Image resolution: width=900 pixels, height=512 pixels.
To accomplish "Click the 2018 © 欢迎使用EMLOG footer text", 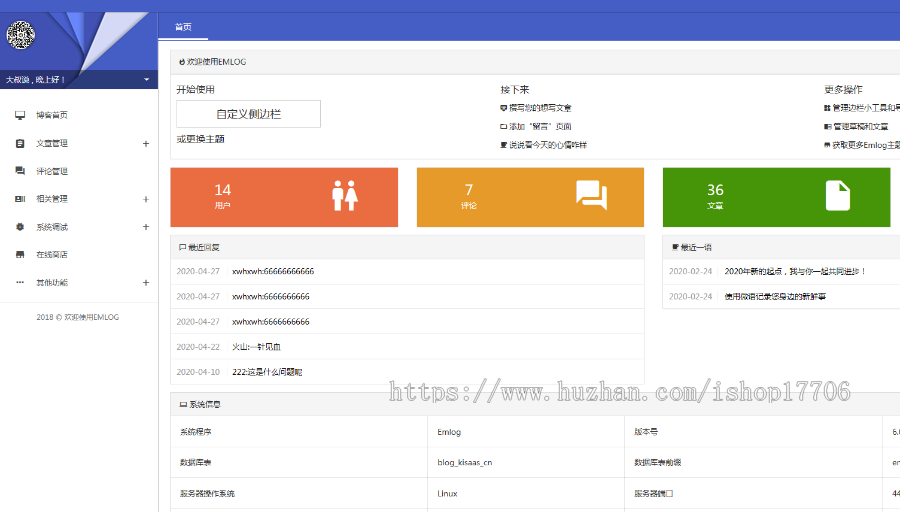I will [77, 317].
